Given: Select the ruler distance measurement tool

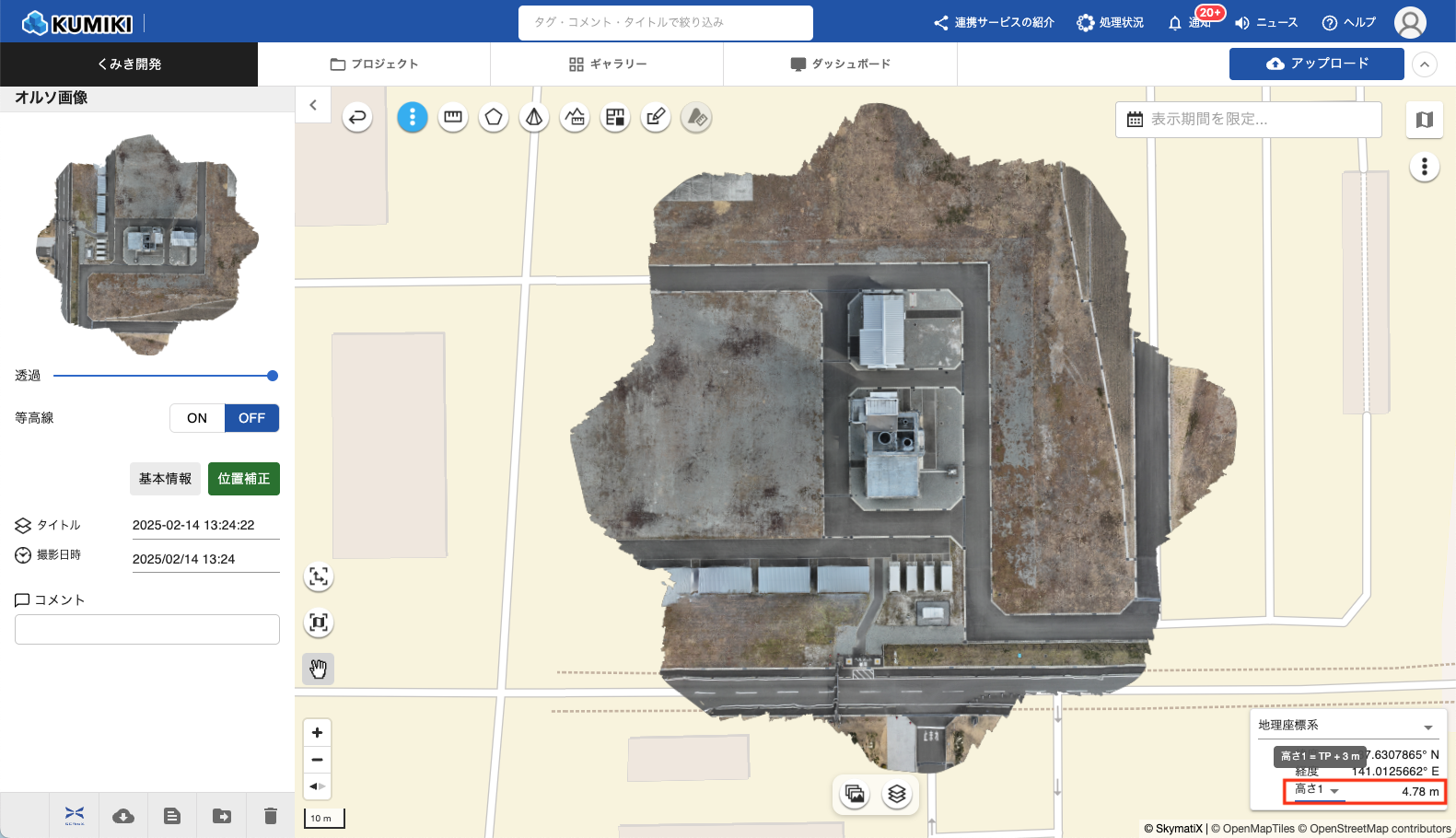Looking at the screenshot, I should (x=453, y=117).
